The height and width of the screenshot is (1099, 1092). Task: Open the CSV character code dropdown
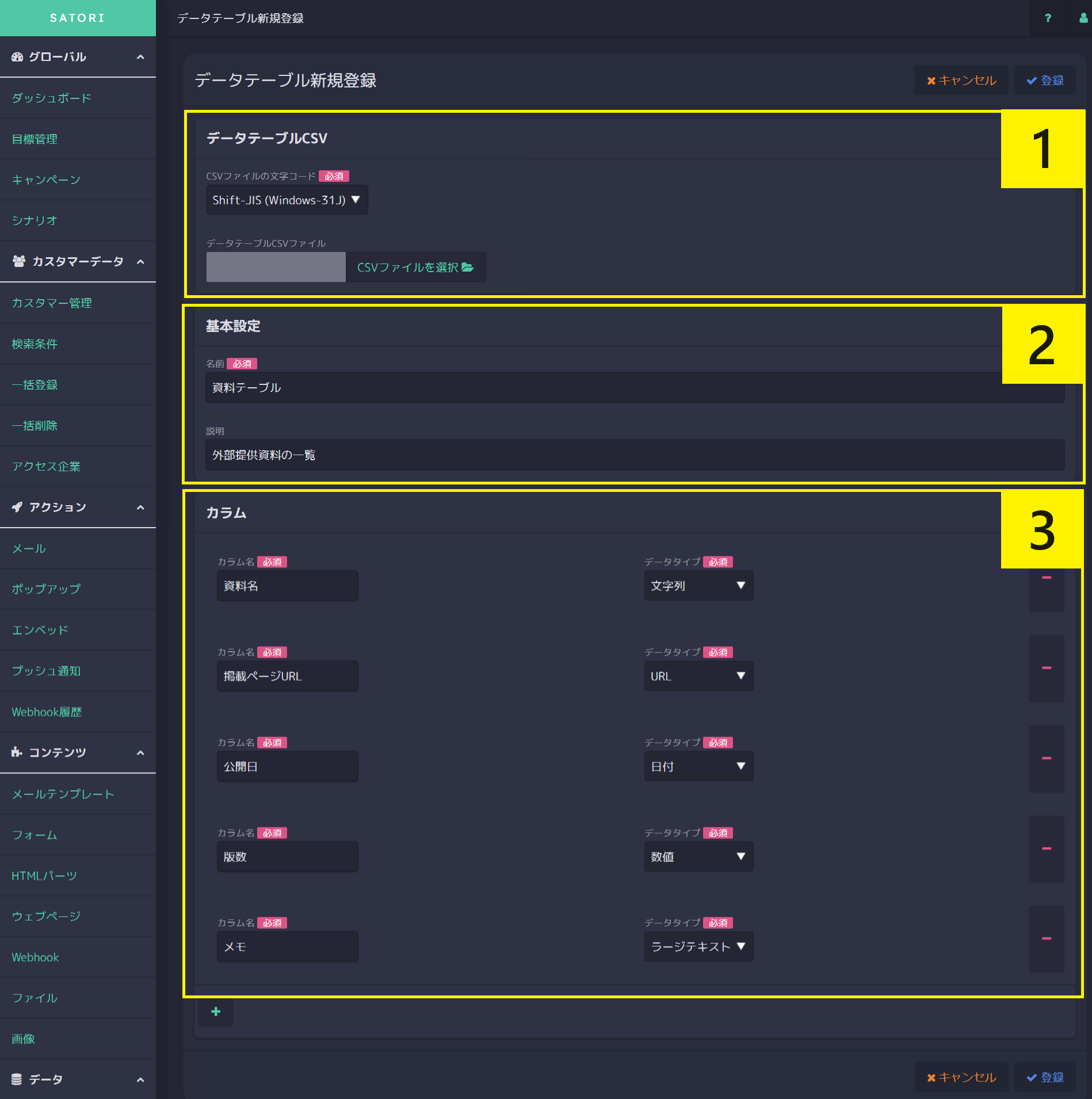287,200
